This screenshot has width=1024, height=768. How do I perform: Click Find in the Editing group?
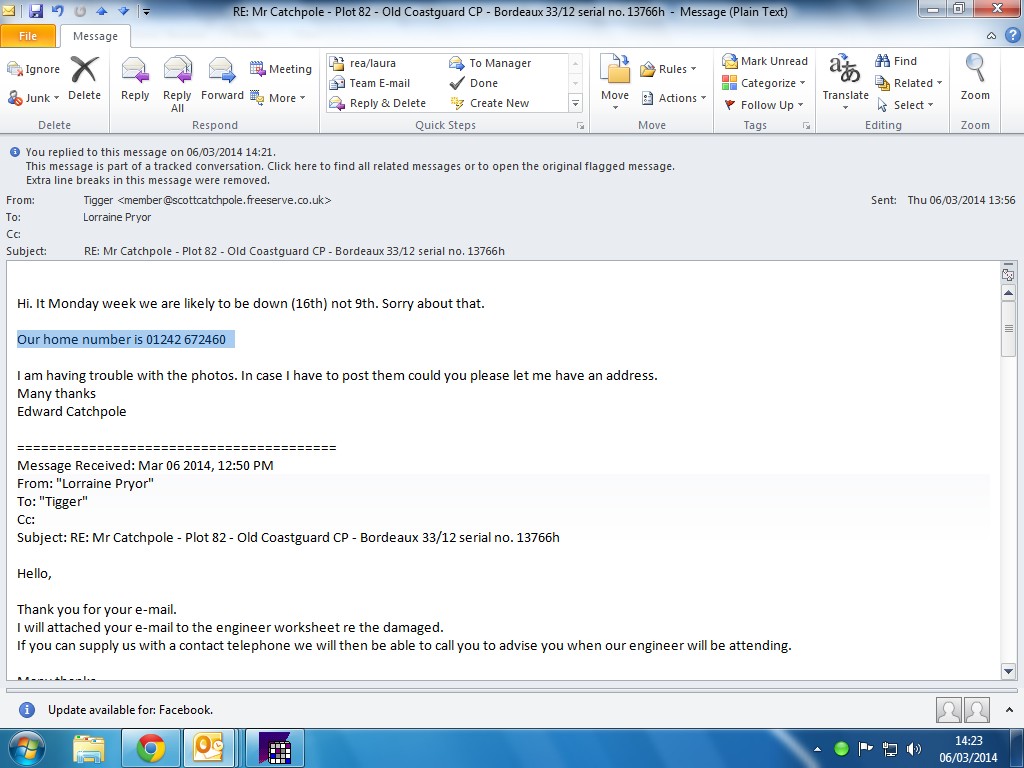(x=896, y=61)
